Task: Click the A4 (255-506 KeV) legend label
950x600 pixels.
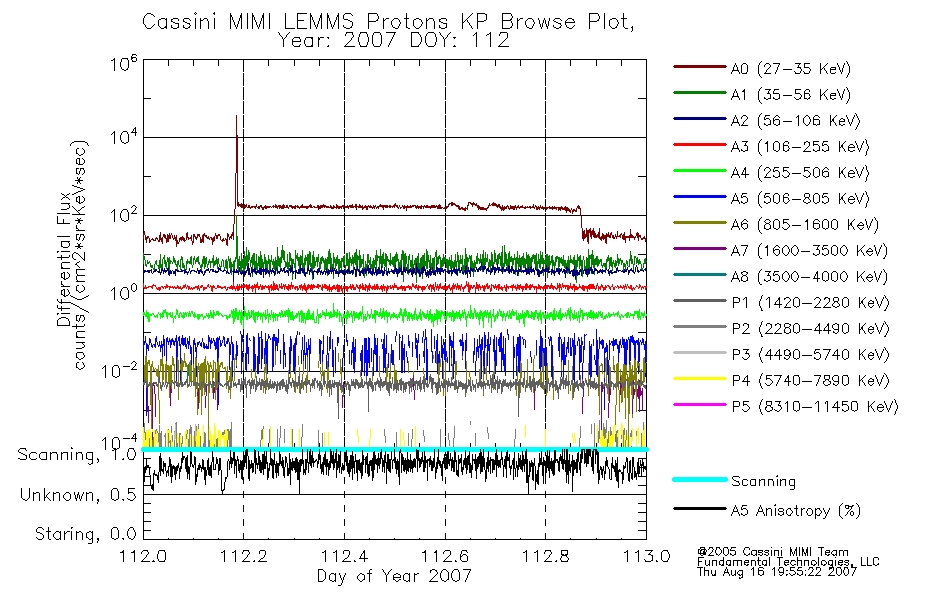Action: (x=800, y=173)
